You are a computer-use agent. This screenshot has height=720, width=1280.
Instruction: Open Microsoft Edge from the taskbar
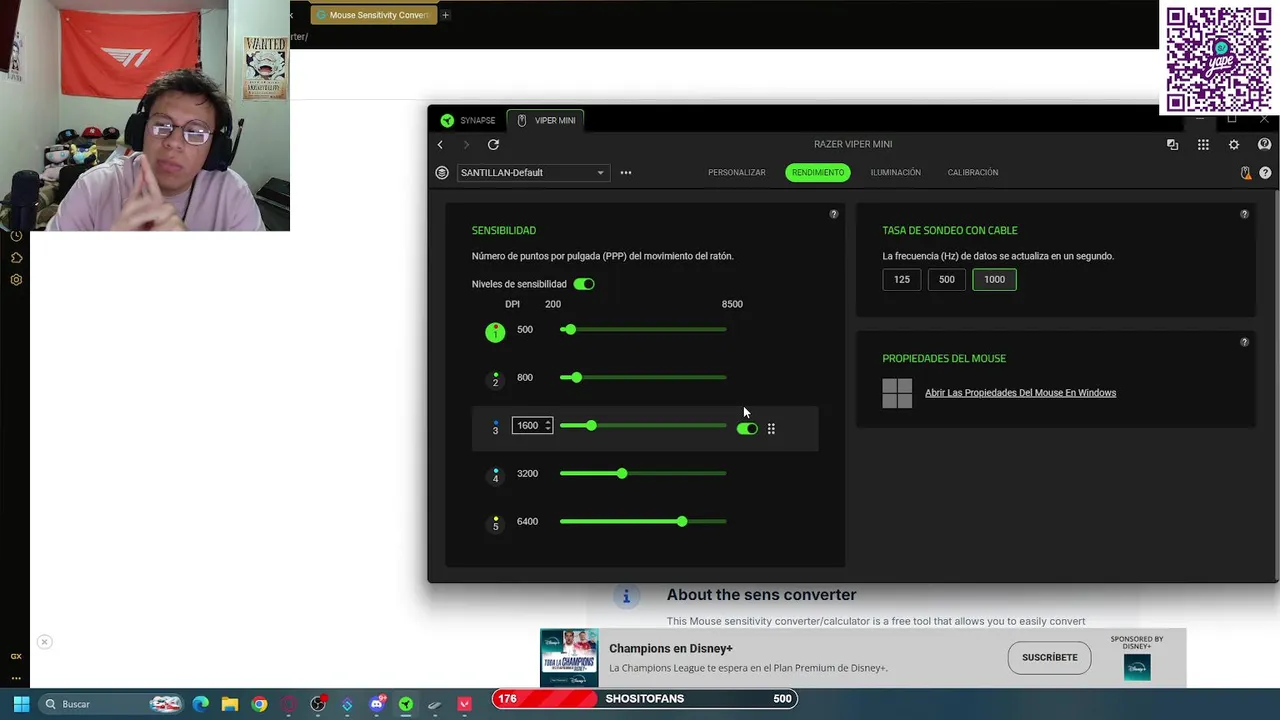(201, 704)
